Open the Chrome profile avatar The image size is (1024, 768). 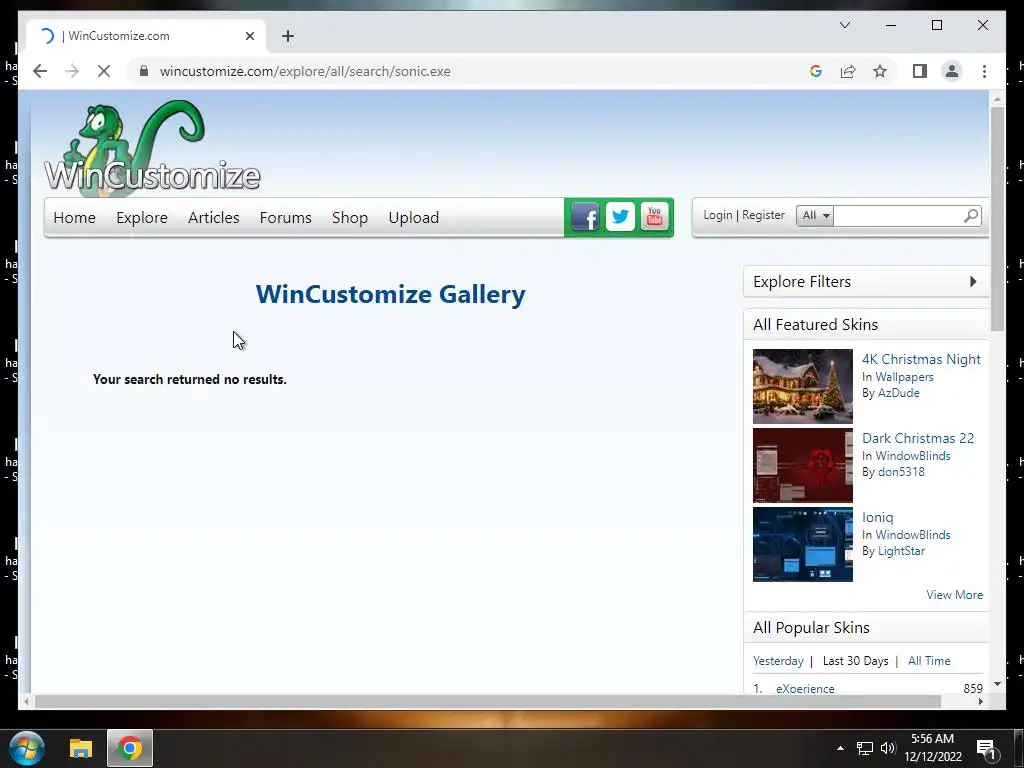[x=952, y=71]
